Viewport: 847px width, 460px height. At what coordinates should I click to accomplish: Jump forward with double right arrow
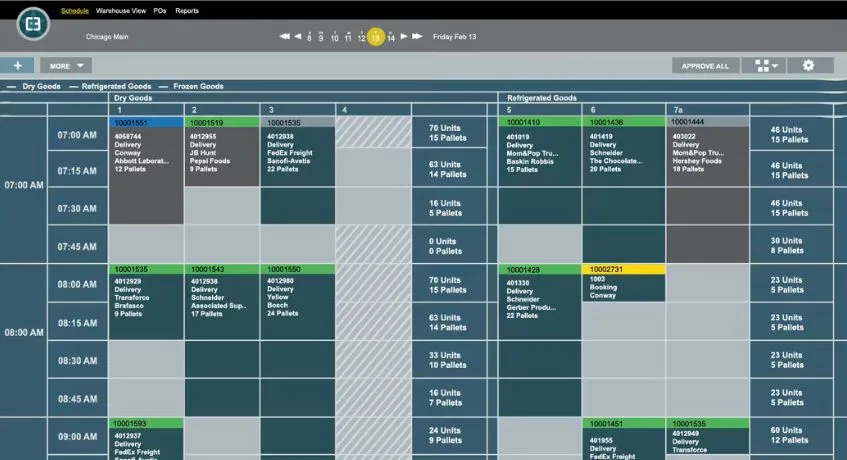coord(417,36)
